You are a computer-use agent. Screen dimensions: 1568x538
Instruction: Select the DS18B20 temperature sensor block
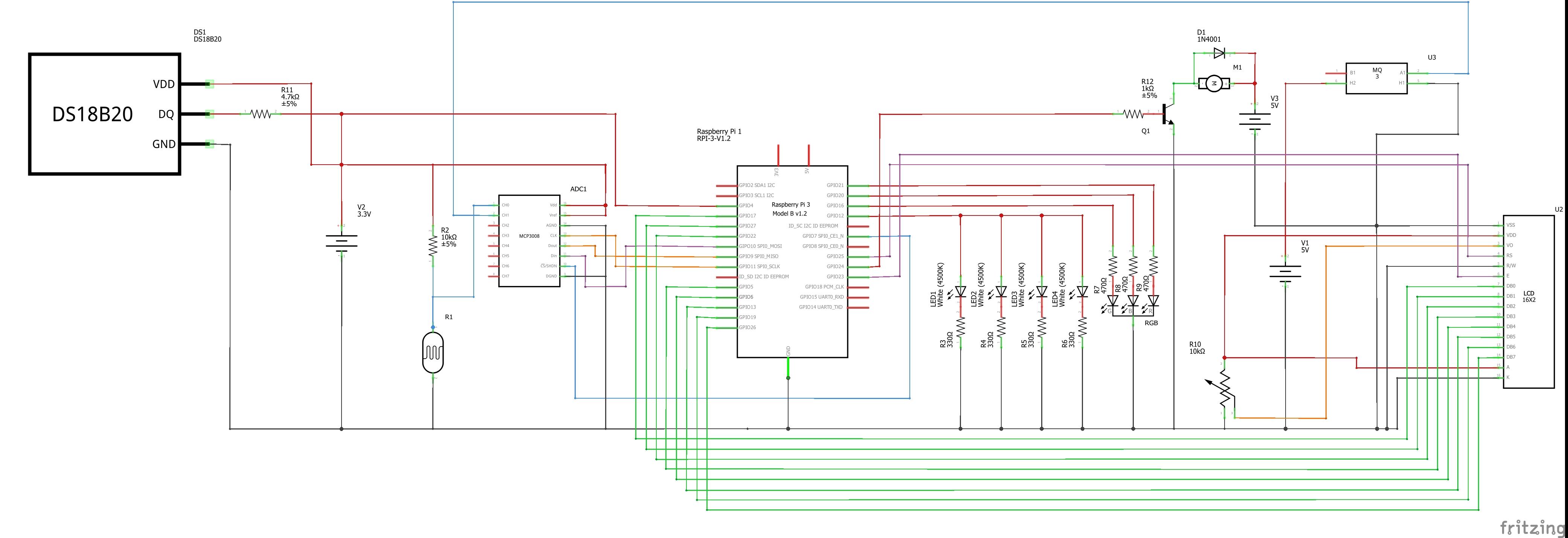tap(105, 114)
